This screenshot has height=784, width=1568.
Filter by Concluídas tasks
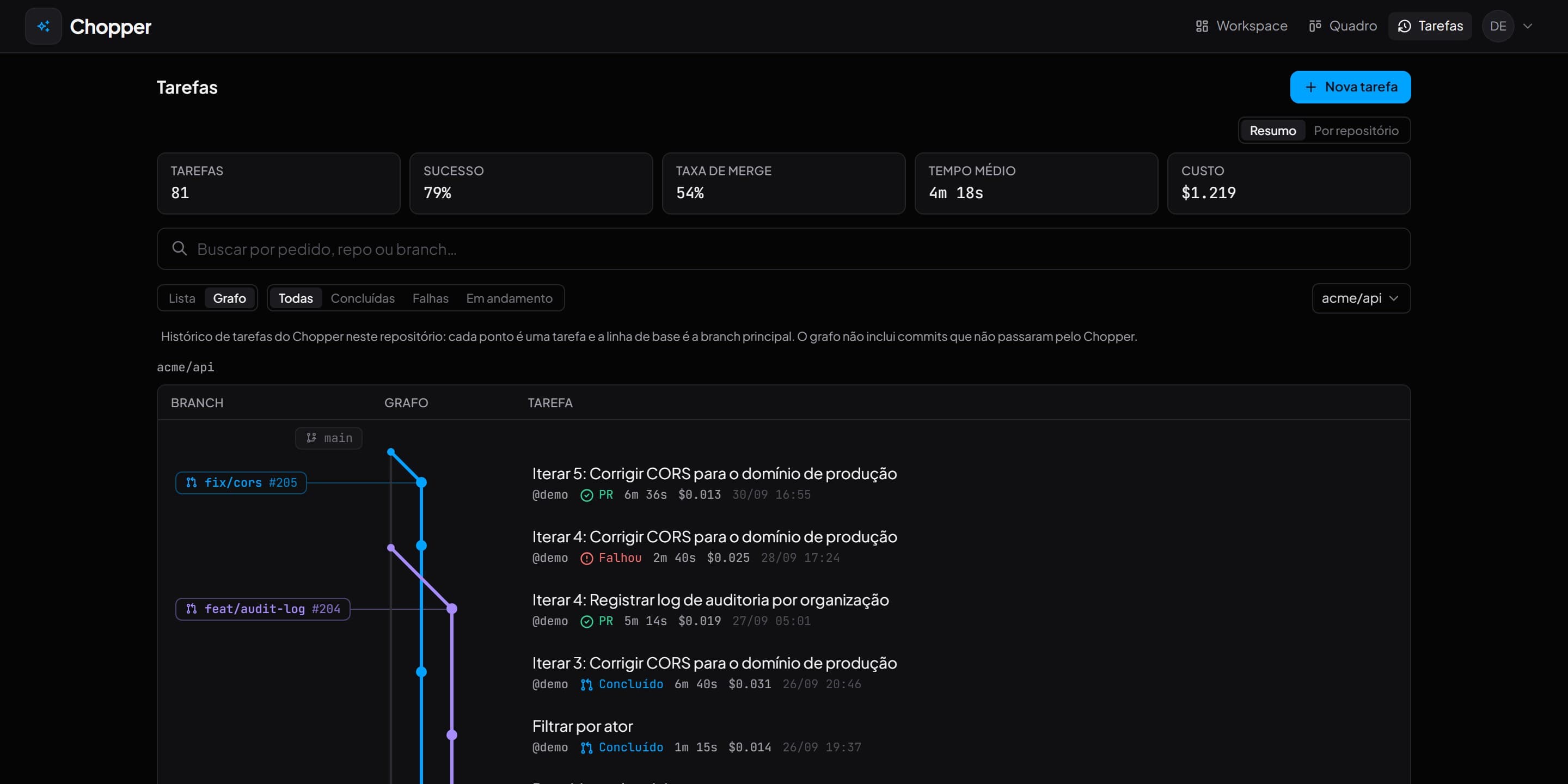tap(363, 298)
